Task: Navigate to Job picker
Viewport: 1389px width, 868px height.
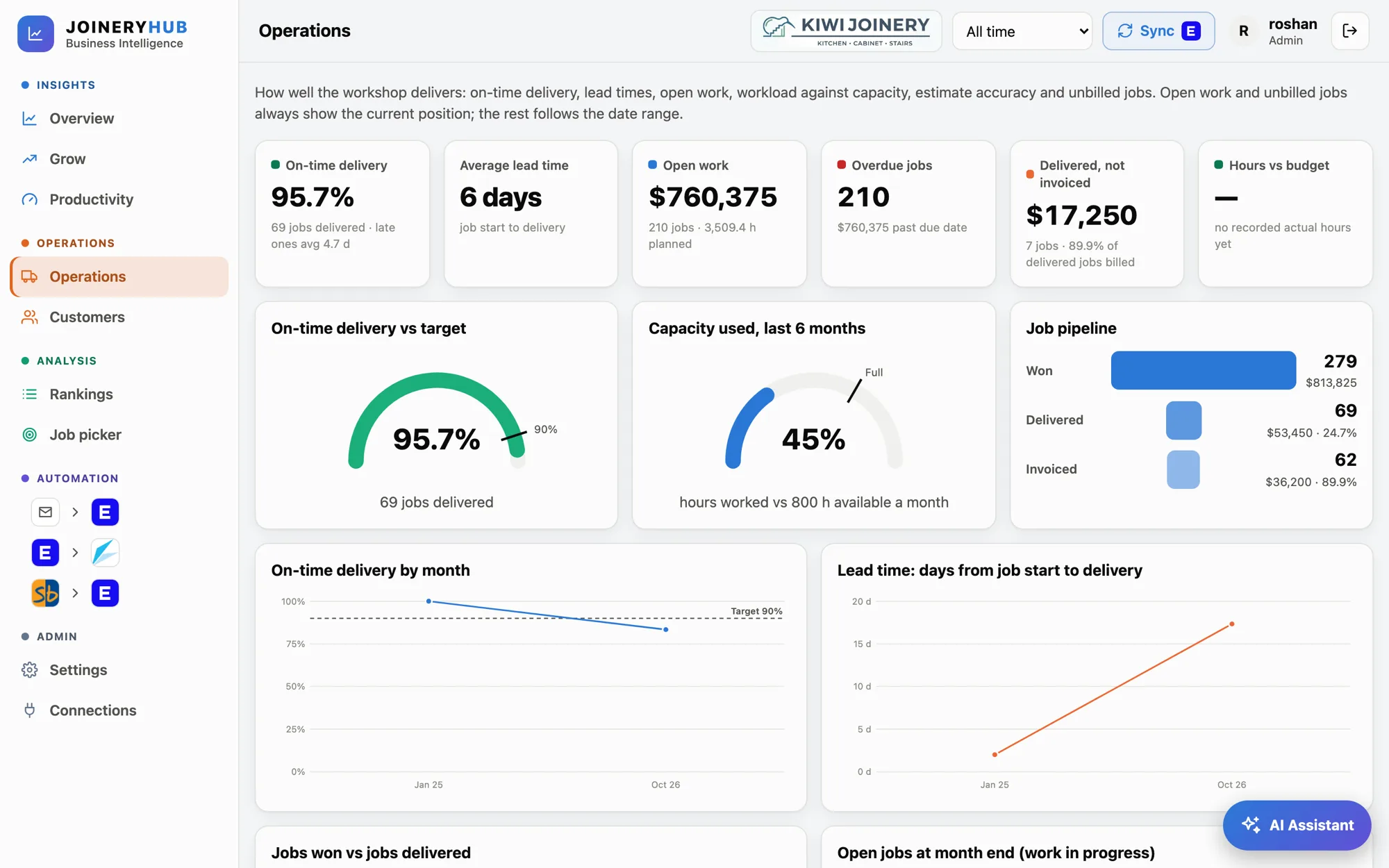Action: (x=119, y=435)
